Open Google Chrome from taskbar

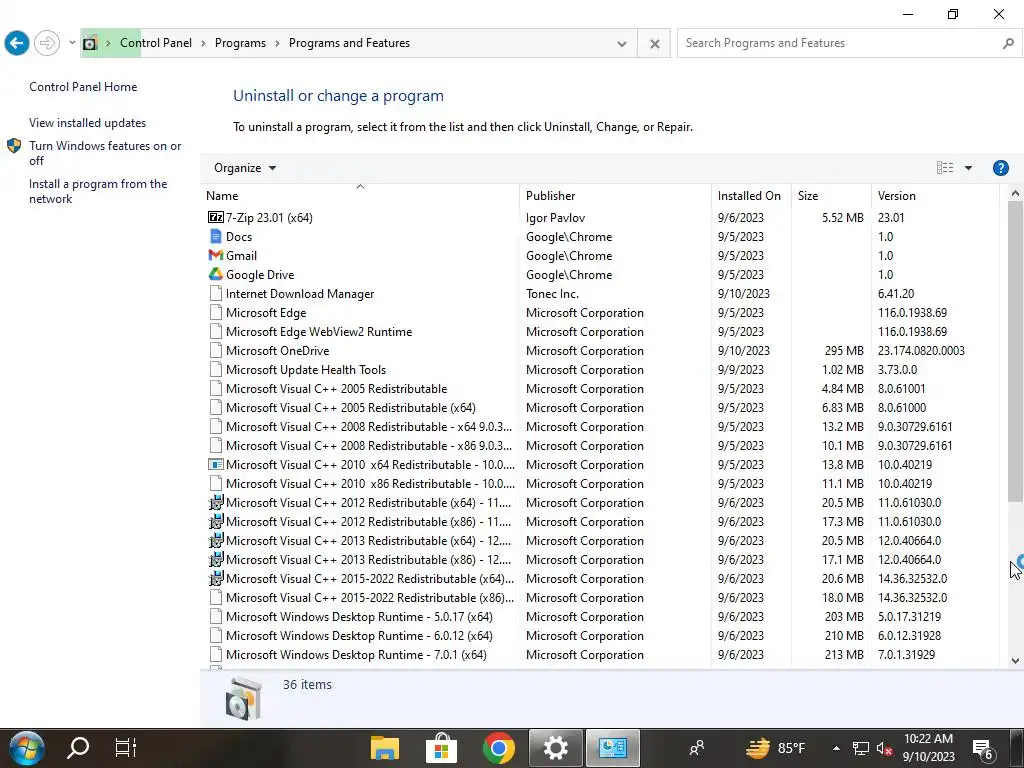(498, 748)
